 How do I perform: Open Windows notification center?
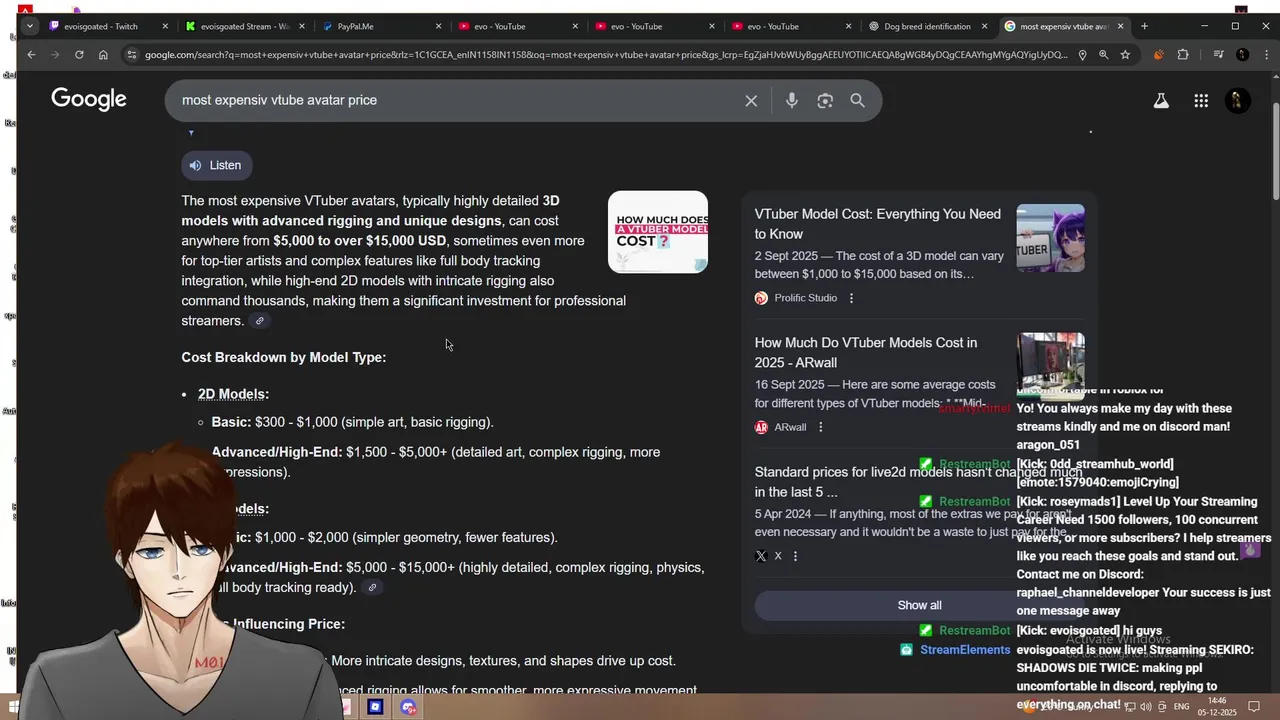click(1254, 707)
